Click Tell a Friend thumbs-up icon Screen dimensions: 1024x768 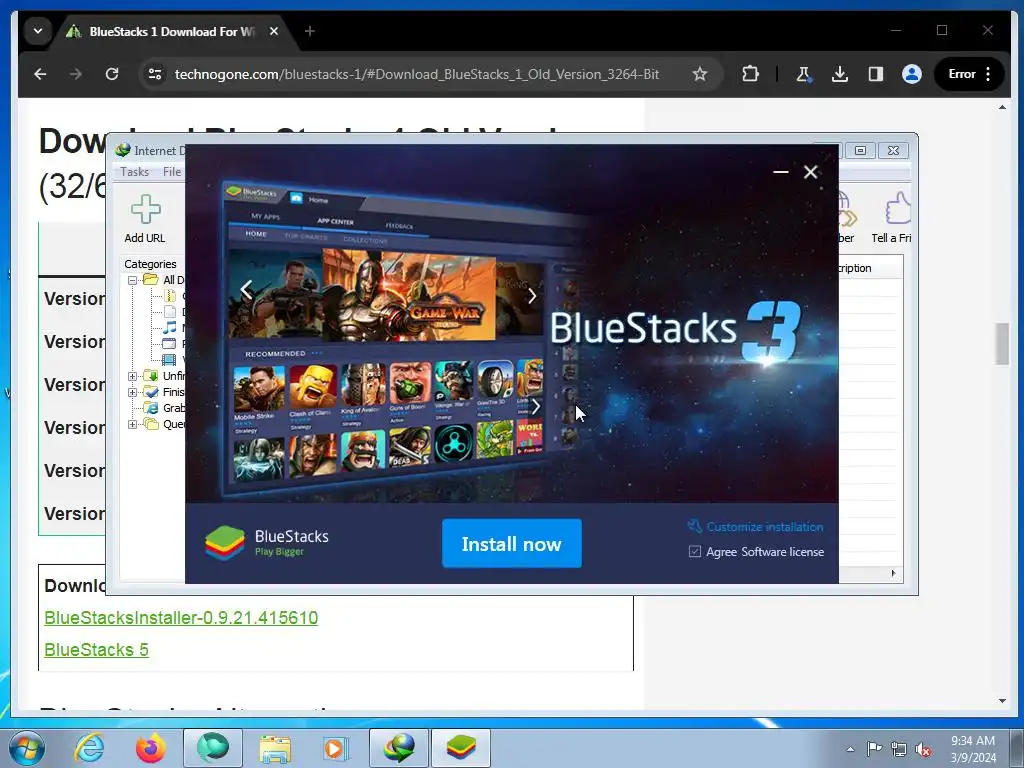(898, 209)
